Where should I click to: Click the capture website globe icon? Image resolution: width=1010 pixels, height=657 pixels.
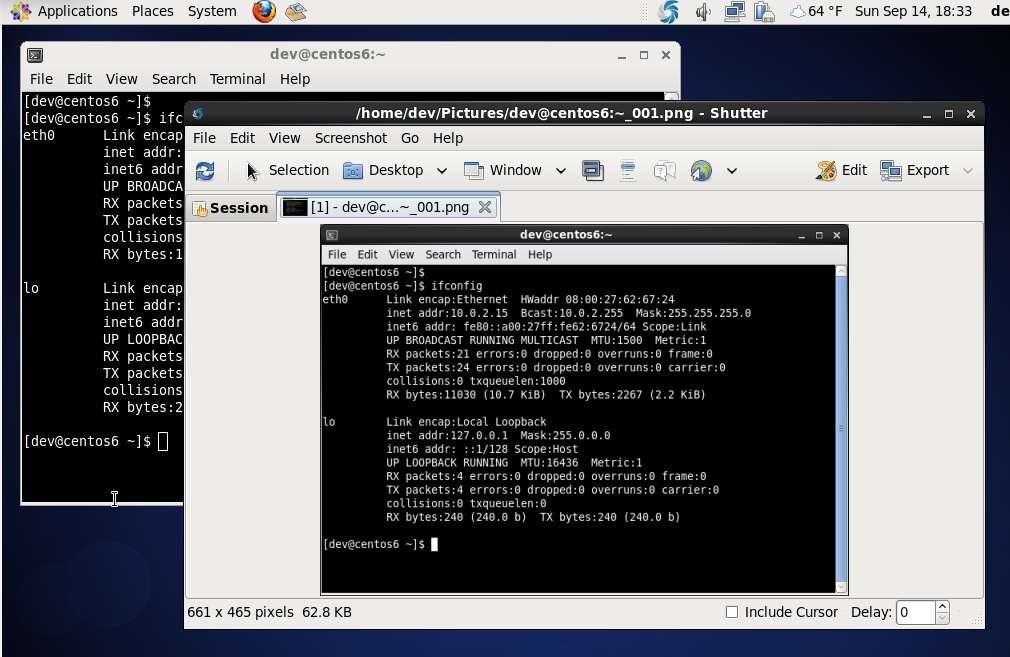(x=701, y=171)
